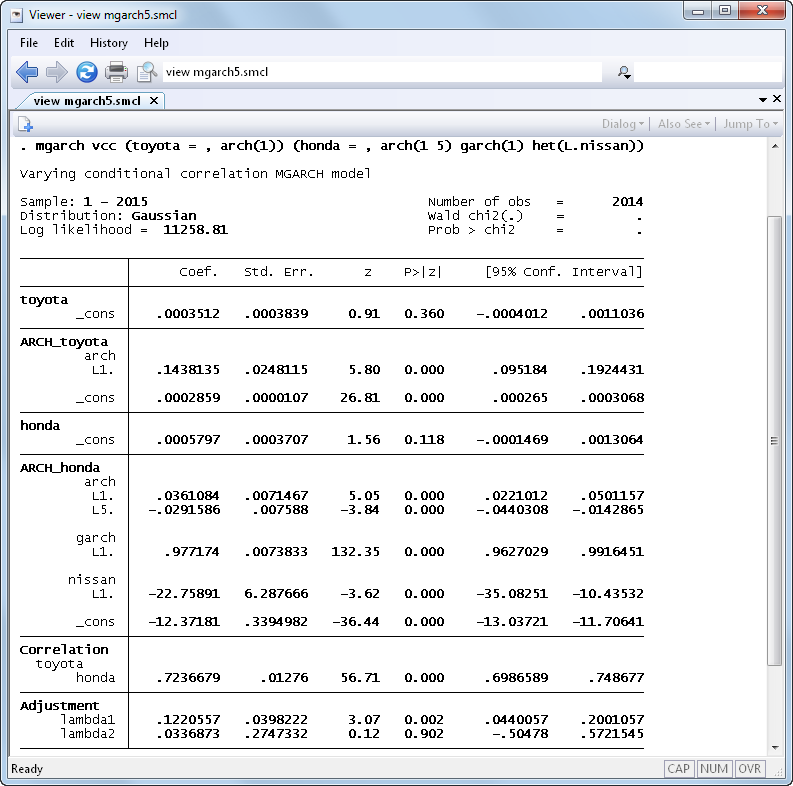This screenshot has height=786, width=793.
Task: Click the Coef. column header
Action: click(x=198, y=272)
